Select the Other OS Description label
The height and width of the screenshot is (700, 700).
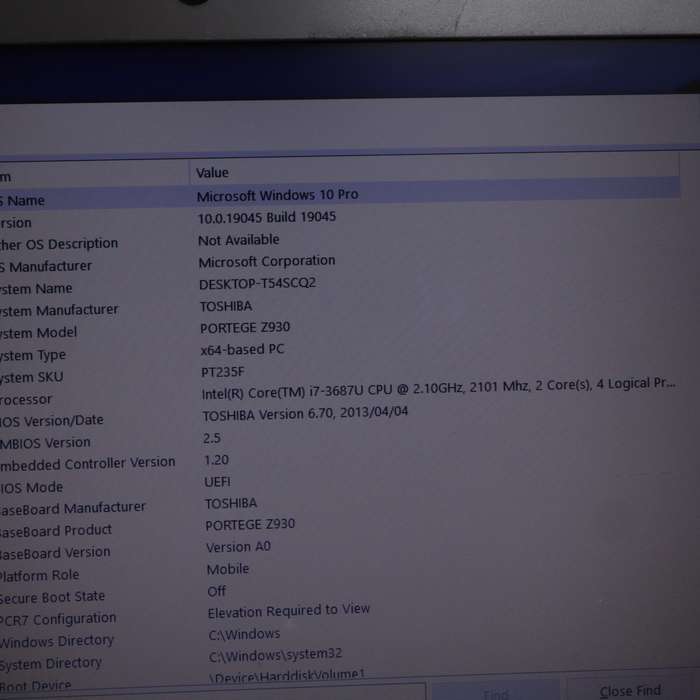pyautogui.click(x=59, y=244)
